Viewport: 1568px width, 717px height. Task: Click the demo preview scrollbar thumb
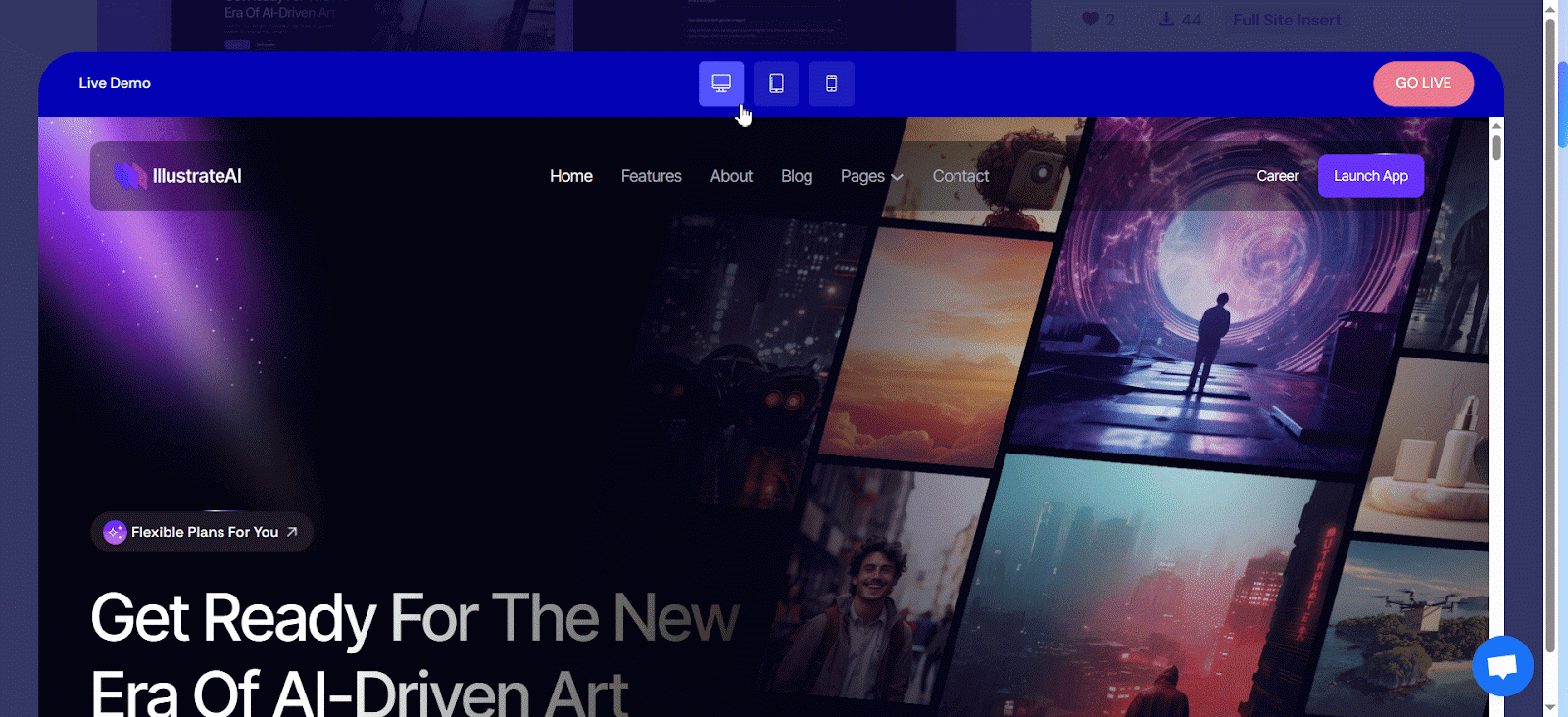tap(1496, 148)
